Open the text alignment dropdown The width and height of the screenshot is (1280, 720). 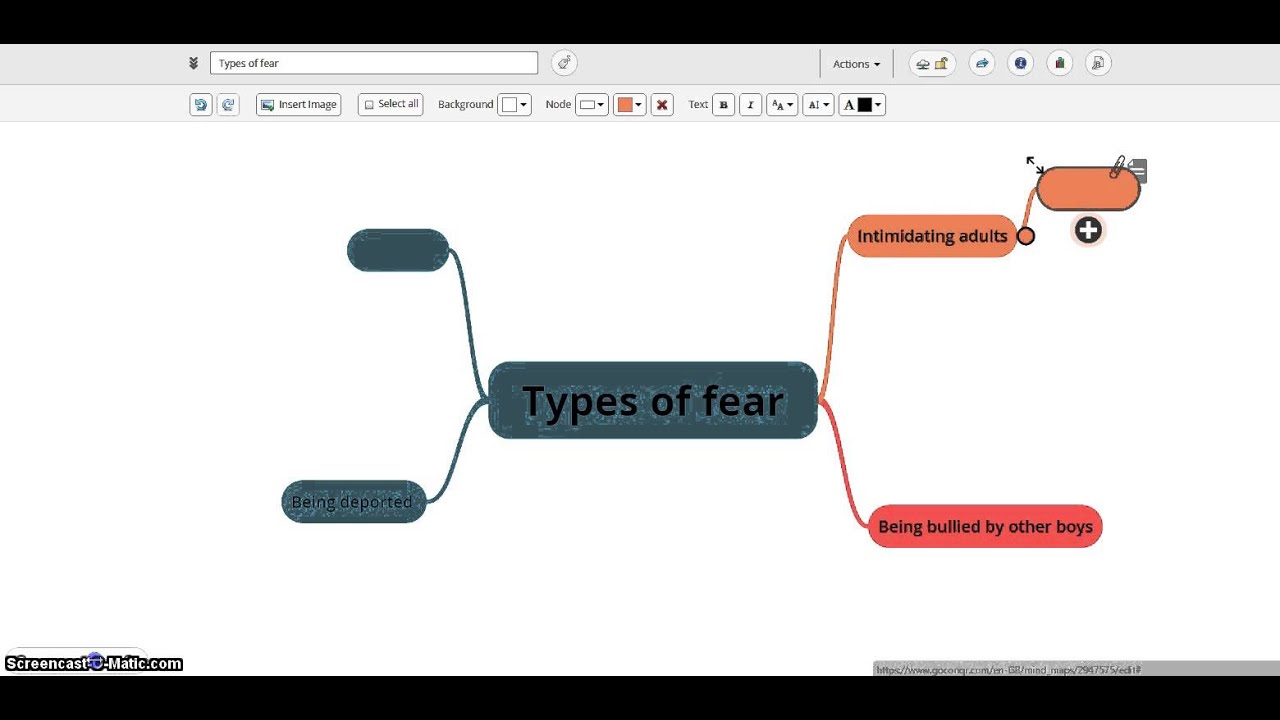point(818,105)
